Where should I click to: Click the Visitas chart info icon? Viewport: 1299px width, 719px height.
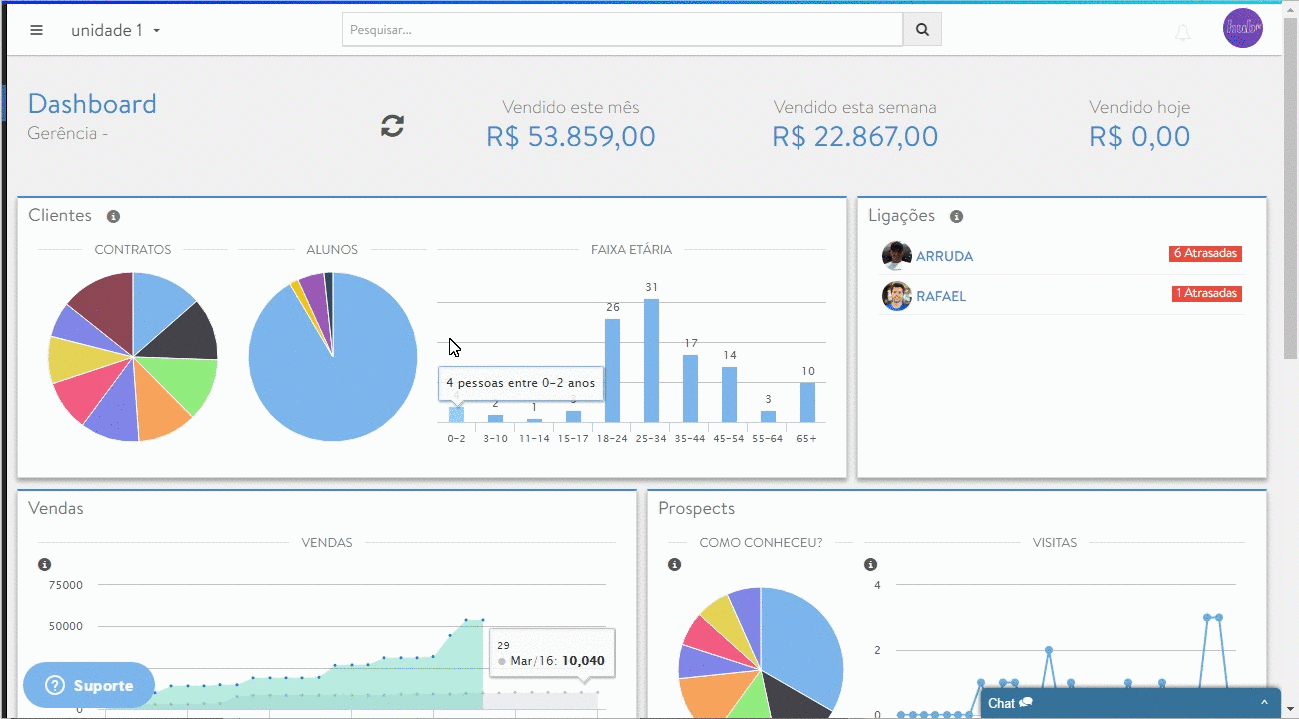pos(870,565)
